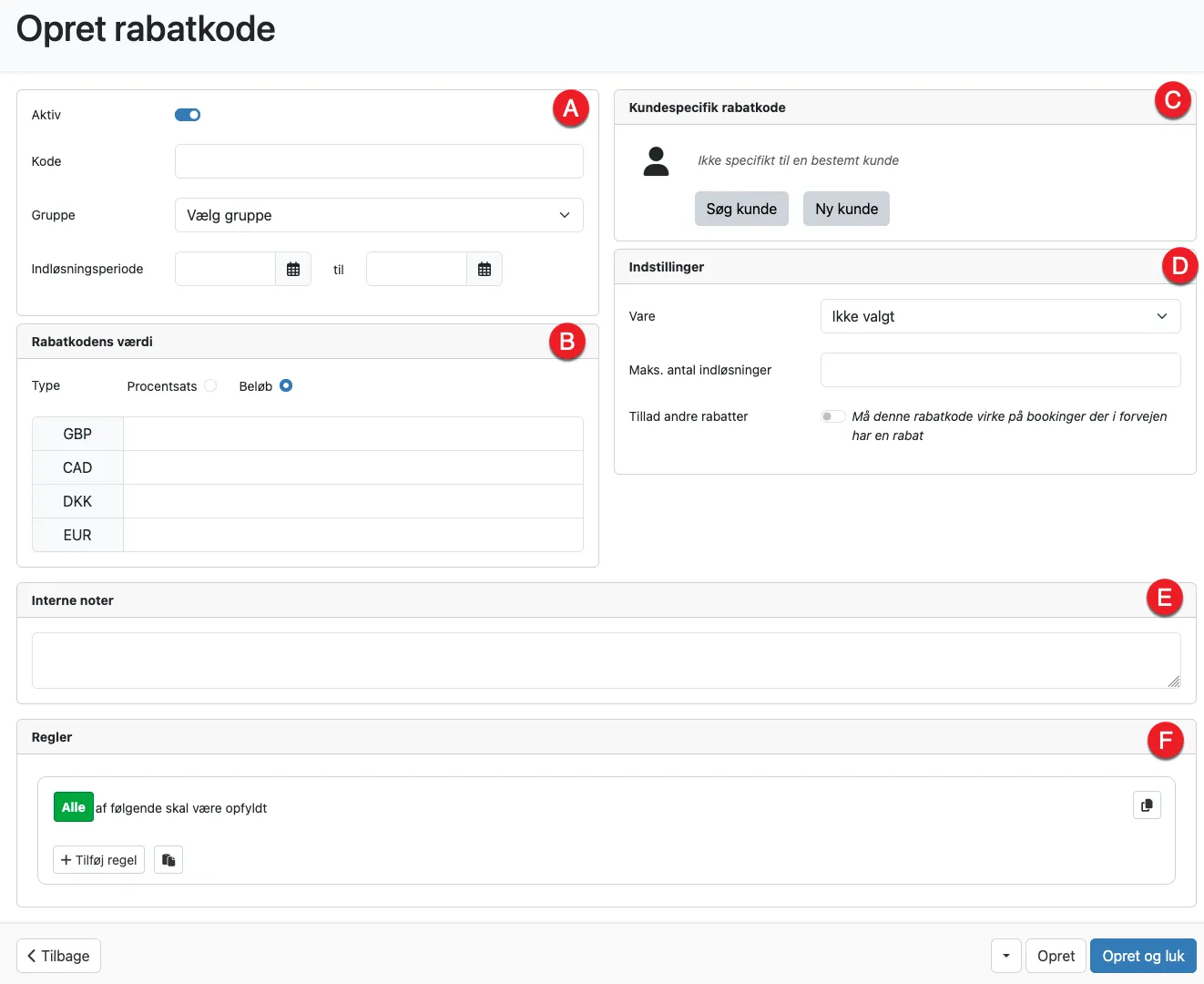Click the customer avatar icon
Screen dimensions: 1204x984
coord(656,160)
